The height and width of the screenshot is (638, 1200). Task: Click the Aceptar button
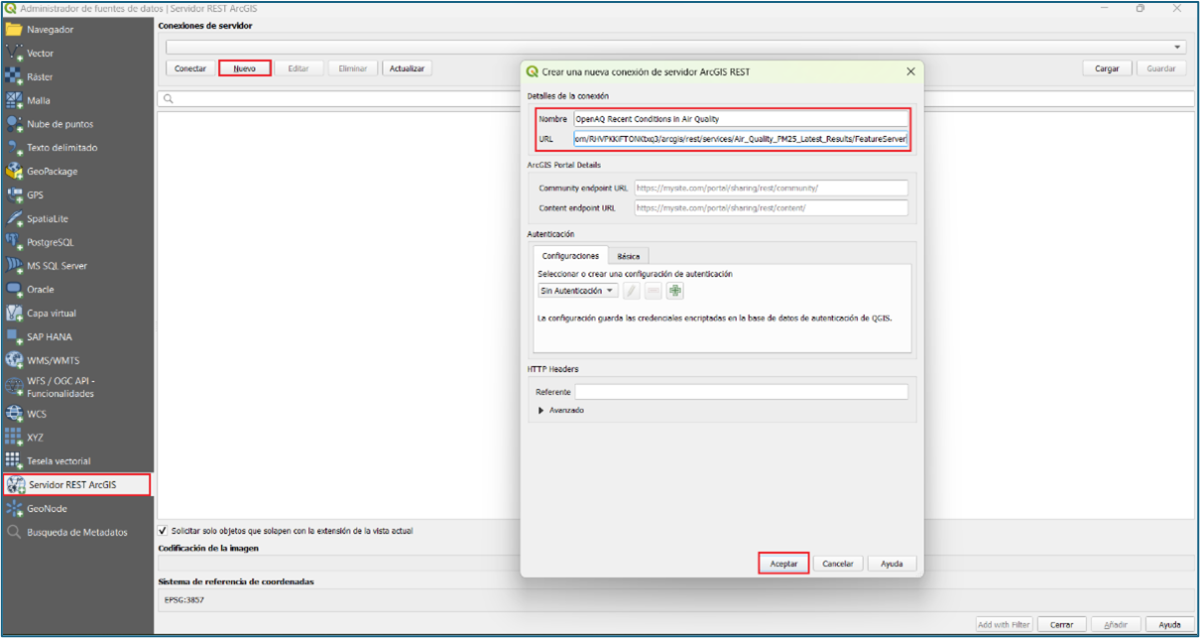[x=783, y=564]
